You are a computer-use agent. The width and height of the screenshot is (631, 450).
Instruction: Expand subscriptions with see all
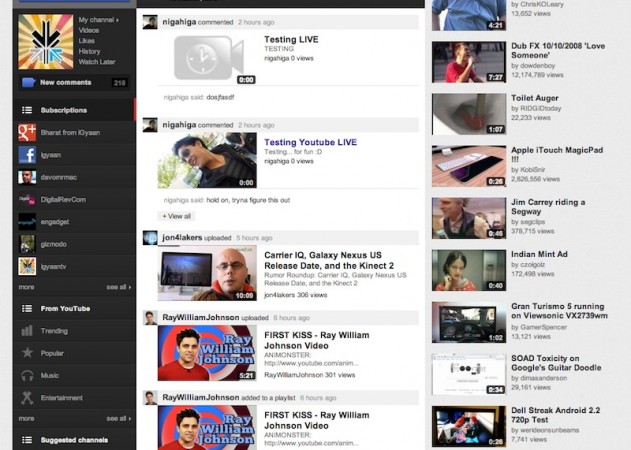tap(117, 287)
